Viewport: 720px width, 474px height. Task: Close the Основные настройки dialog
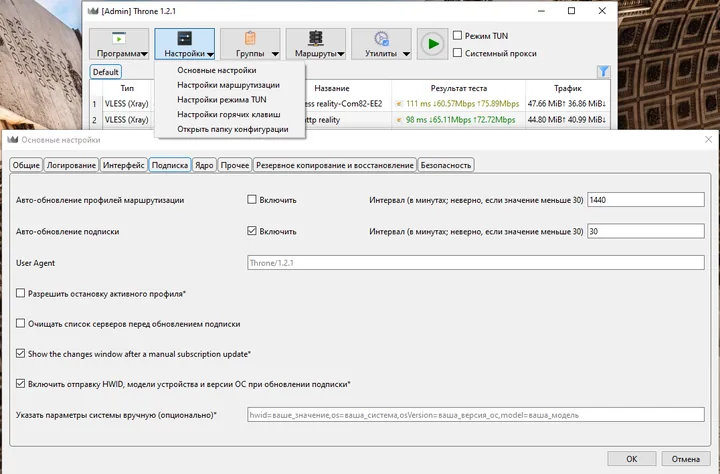pos(708,139)
